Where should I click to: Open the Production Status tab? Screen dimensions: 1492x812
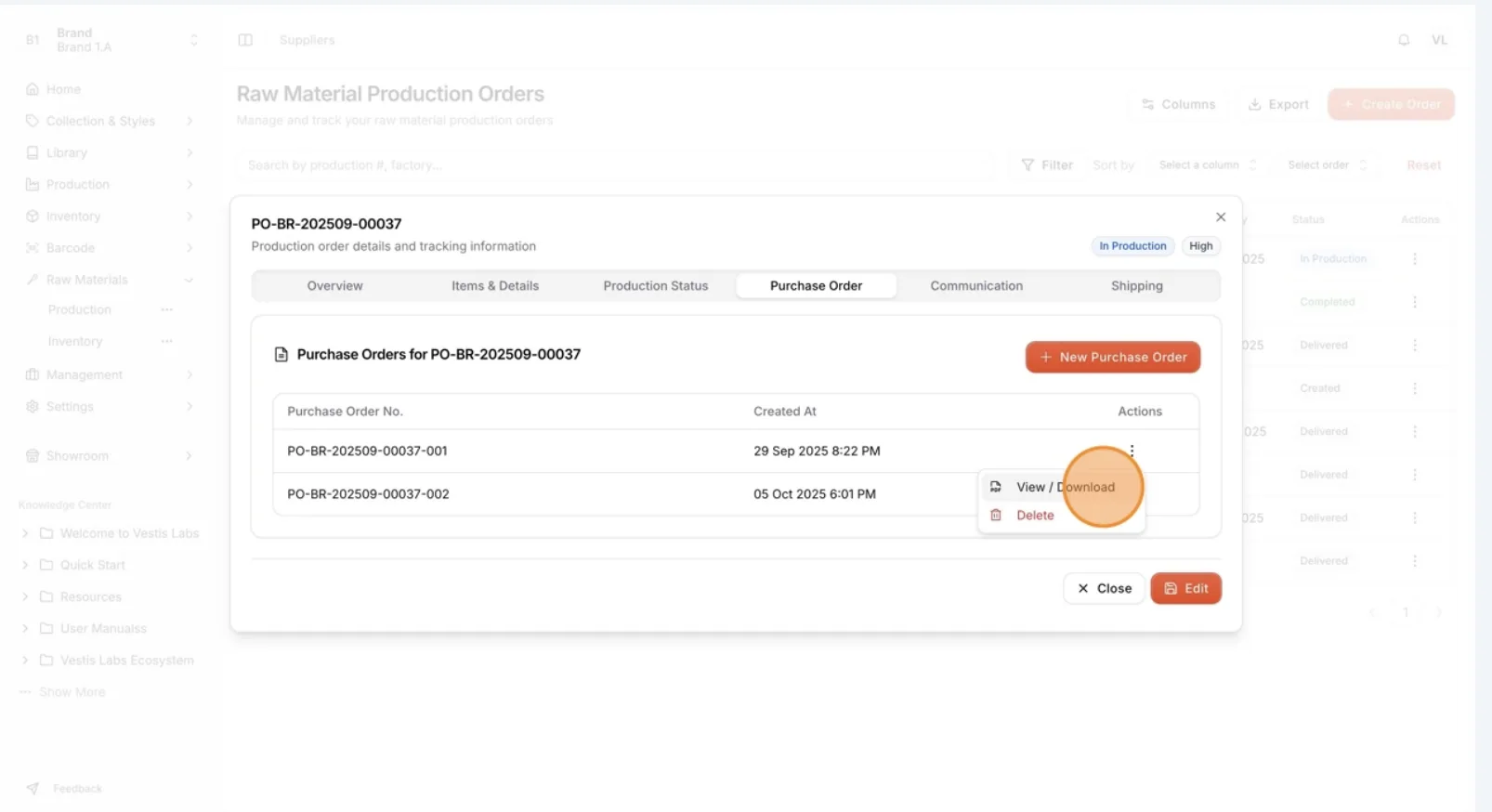click(x=656, y=286)
